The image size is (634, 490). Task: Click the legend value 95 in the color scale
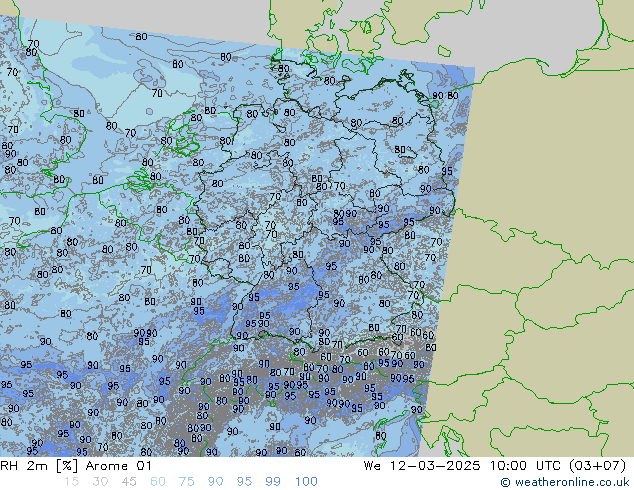pyautogui.click(x=244, y=482)
